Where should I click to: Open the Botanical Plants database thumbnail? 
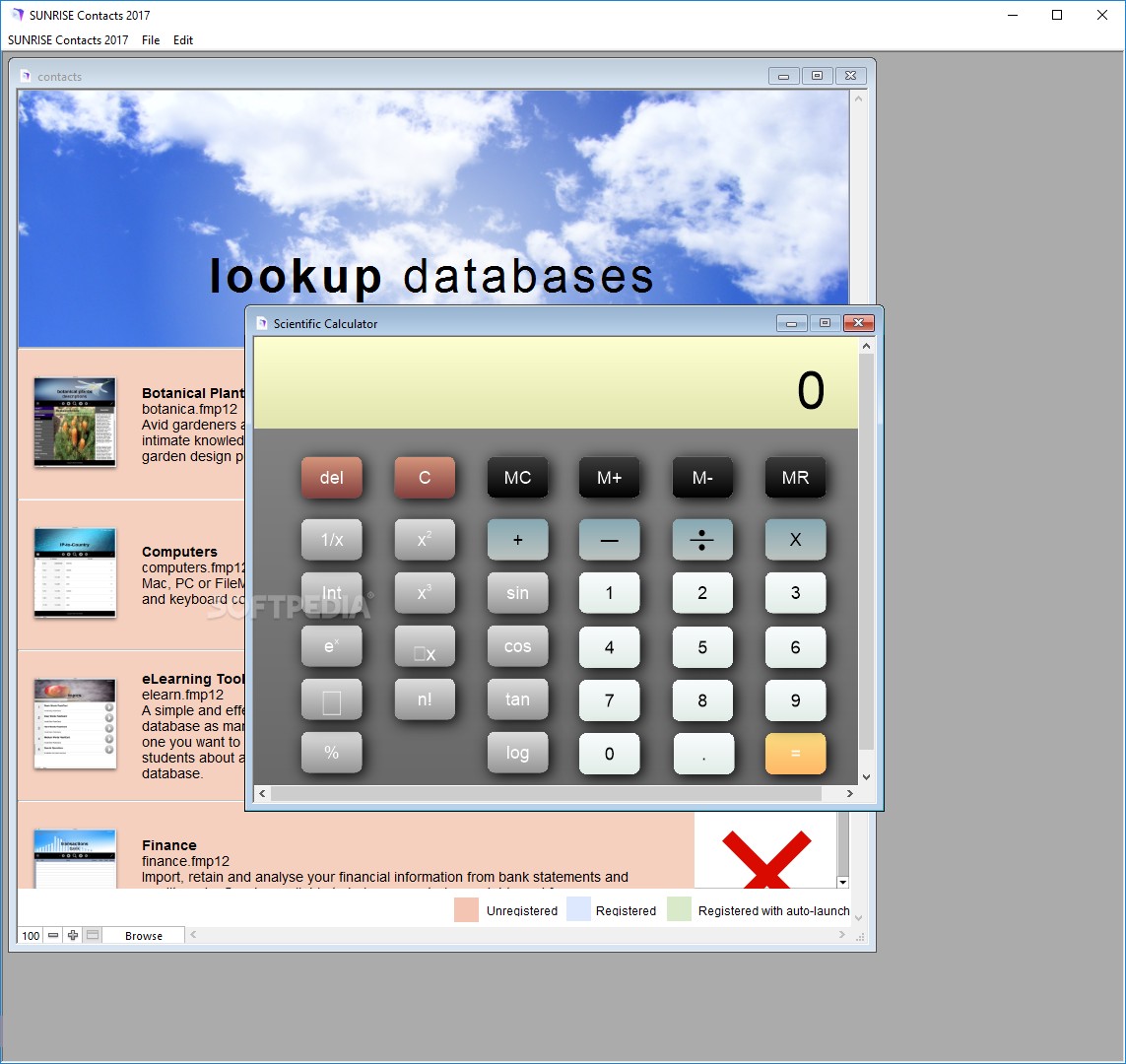(75, 422)
